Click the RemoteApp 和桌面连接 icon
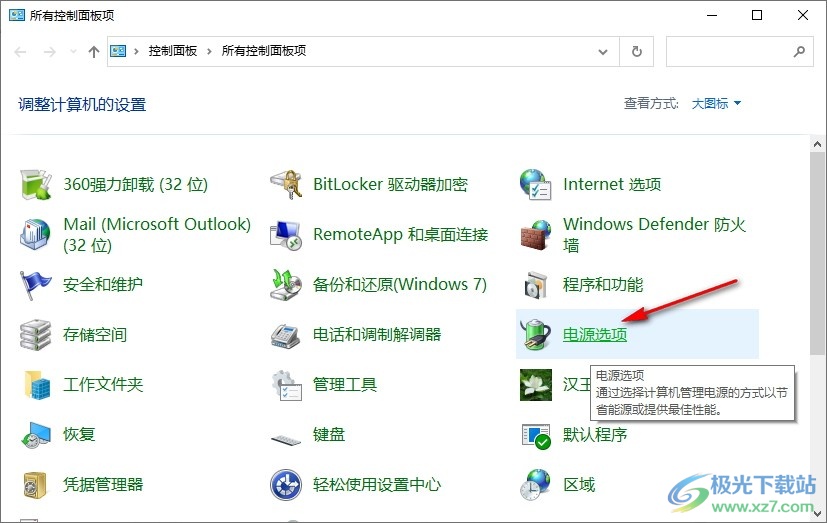827x523 pixels. coord(286,235)
